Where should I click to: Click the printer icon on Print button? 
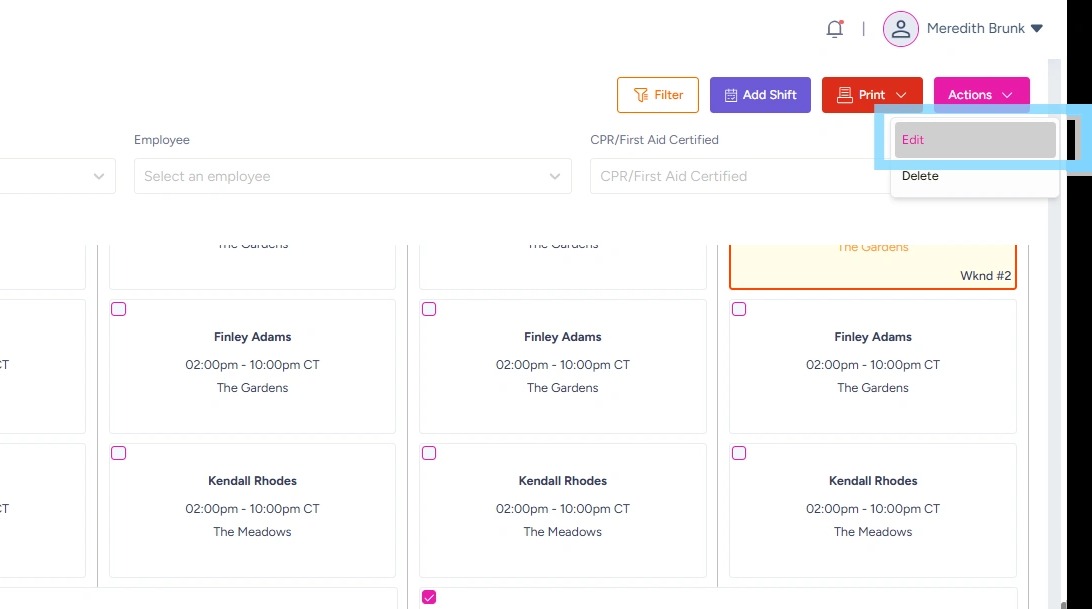click(x=844, y=95)
